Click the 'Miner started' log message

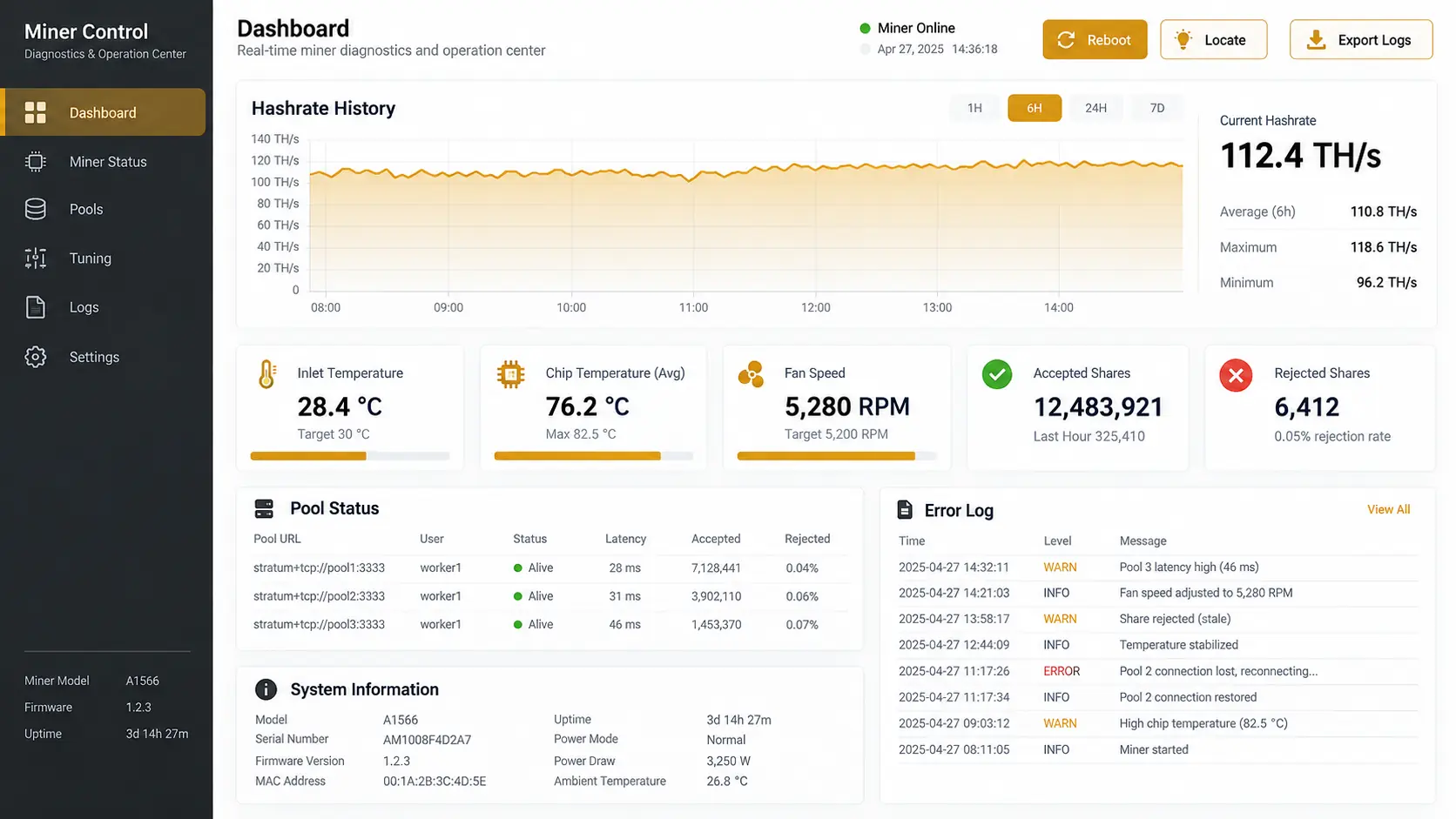1154,749
